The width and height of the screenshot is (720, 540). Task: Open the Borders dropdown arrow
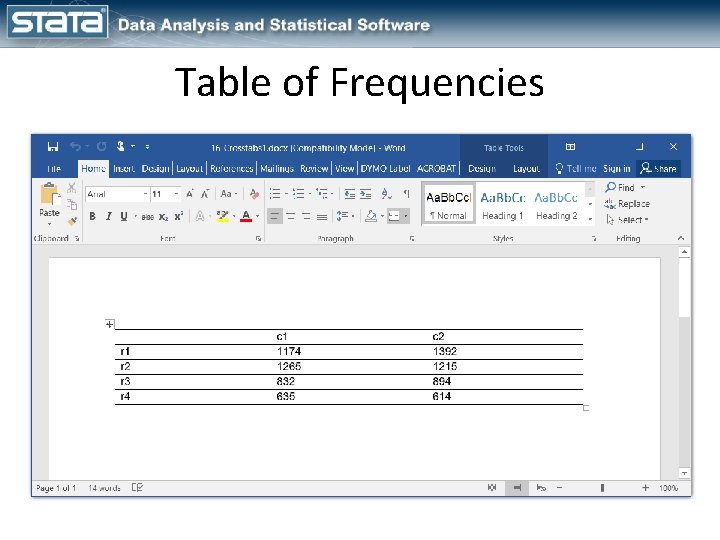pos(405,216)
